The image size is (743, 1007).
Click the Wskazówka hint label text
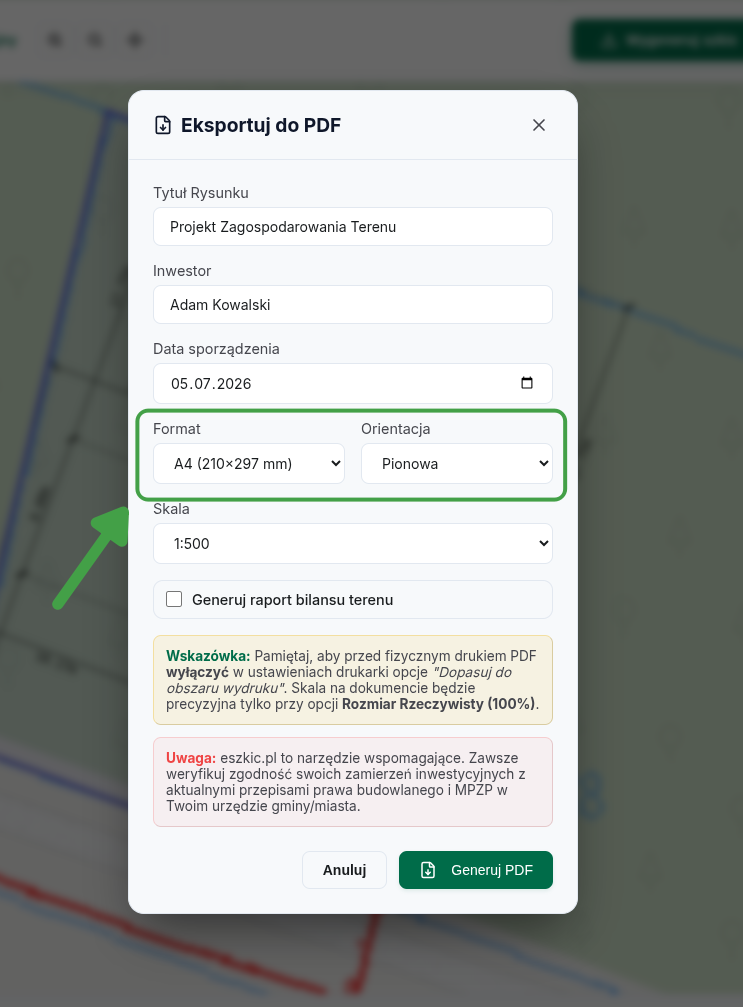208,656
